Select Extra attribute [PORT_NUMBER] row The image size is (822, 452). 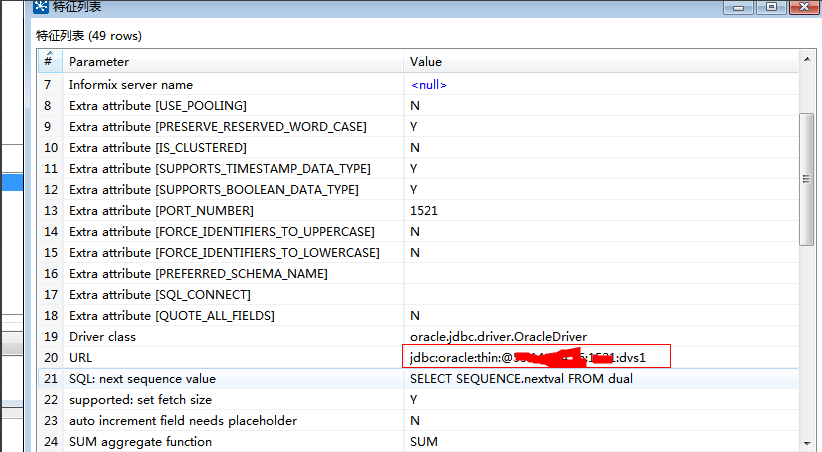[x=418, y=210]
